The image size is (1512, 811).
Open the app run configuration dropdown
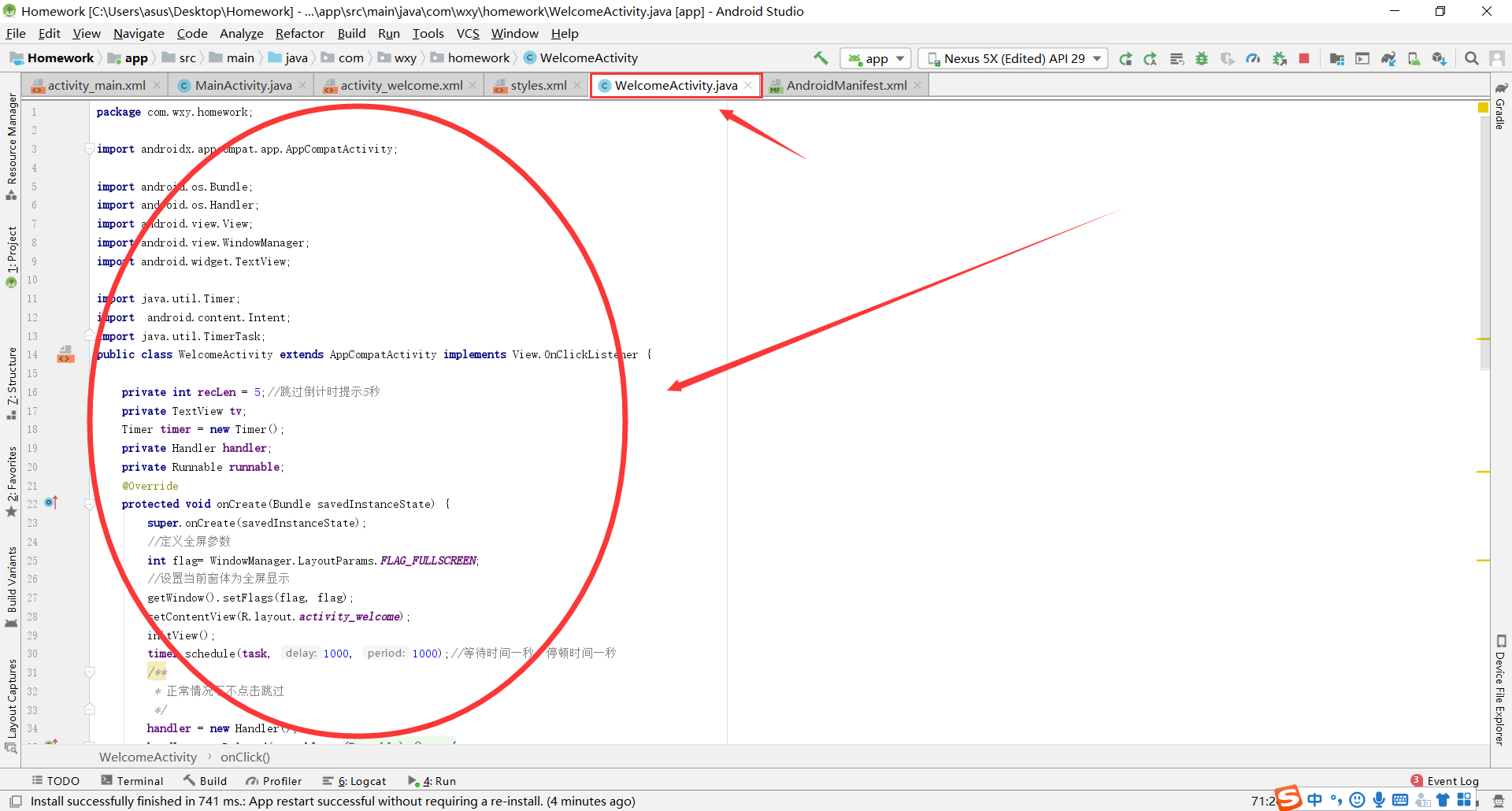click(x=876, y=58)
